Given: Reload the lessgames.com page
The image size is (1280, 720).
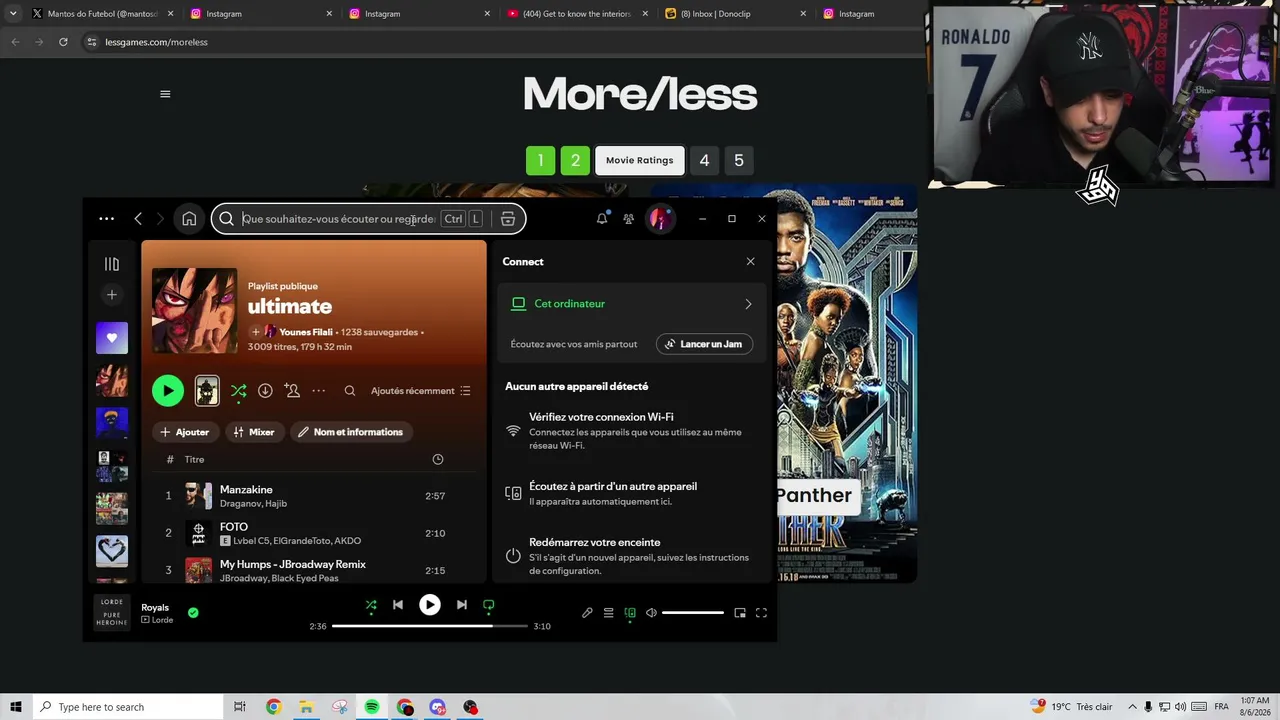Looking at the screenshot, I should click(63, 42).
